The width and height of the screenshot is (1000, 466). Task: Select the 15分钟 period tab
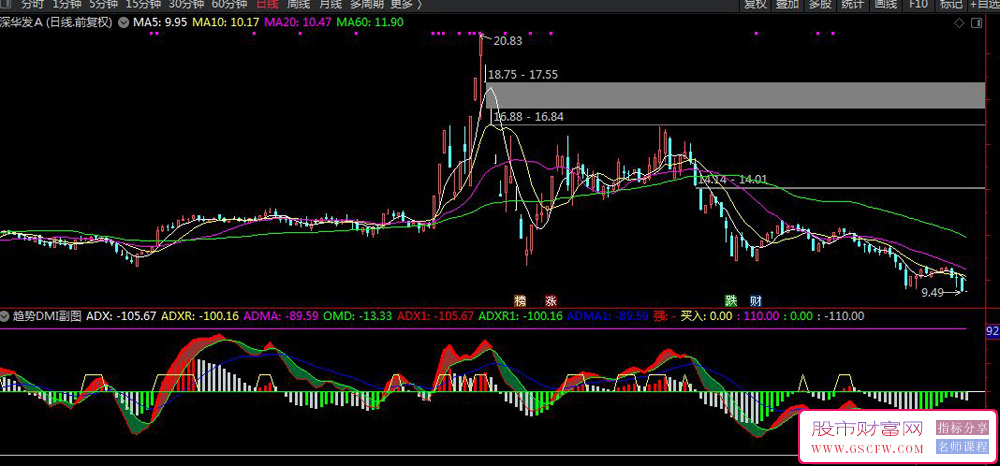point(143,4)
